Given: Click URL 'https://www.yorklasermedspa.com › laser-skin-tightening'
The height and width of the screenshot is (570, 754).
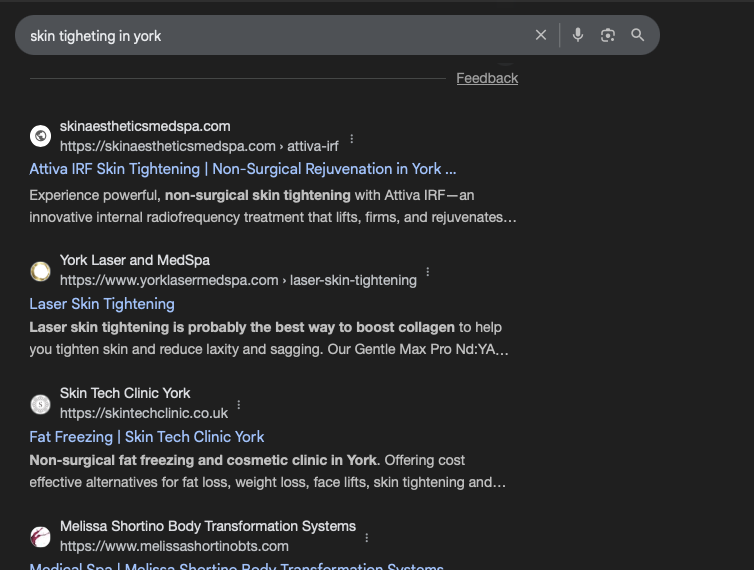Looking at the screenshot, I should click(x=238, y=280).
